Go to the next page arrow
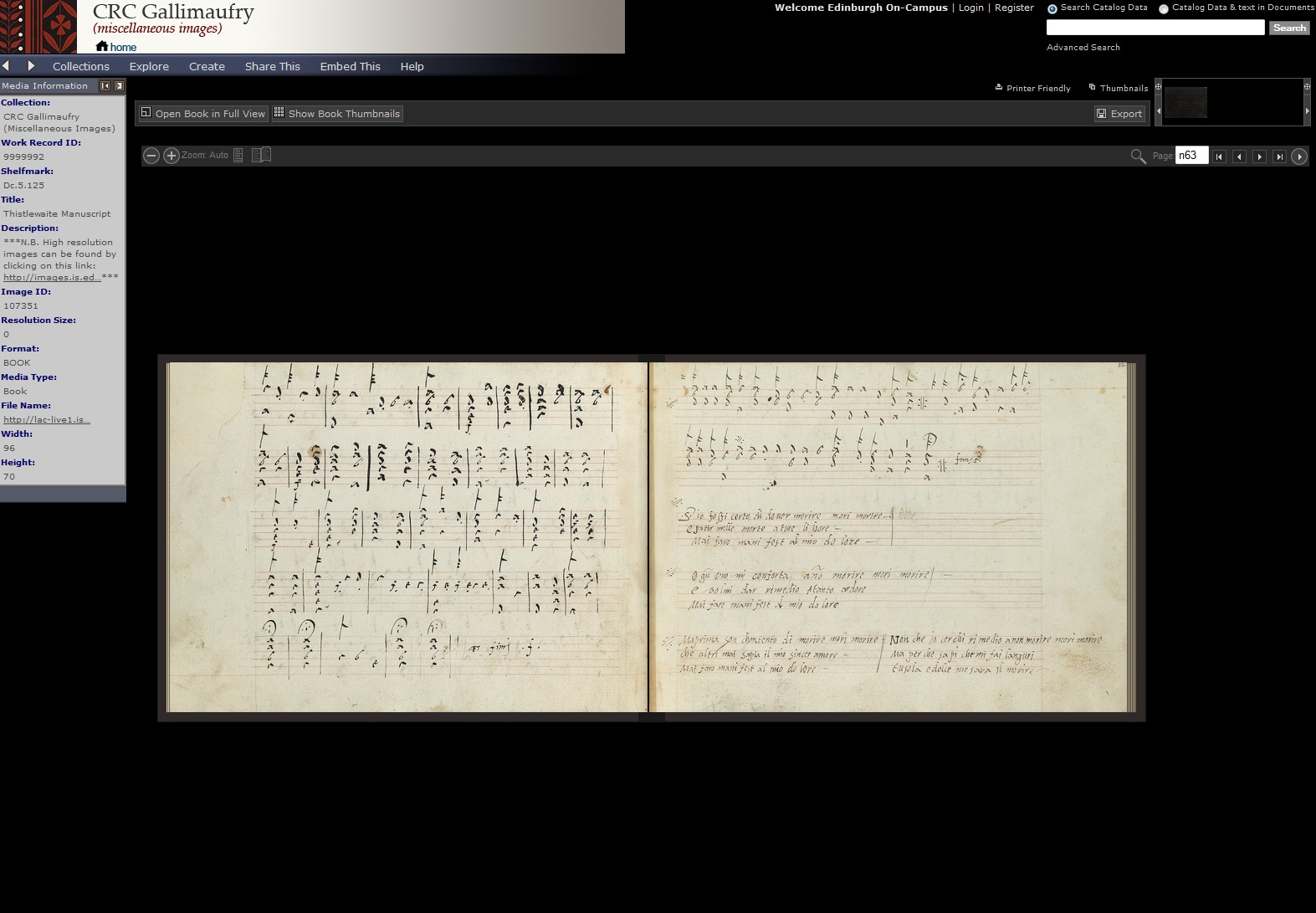This screenshot has height=913, width=1316. point(1259,156)
